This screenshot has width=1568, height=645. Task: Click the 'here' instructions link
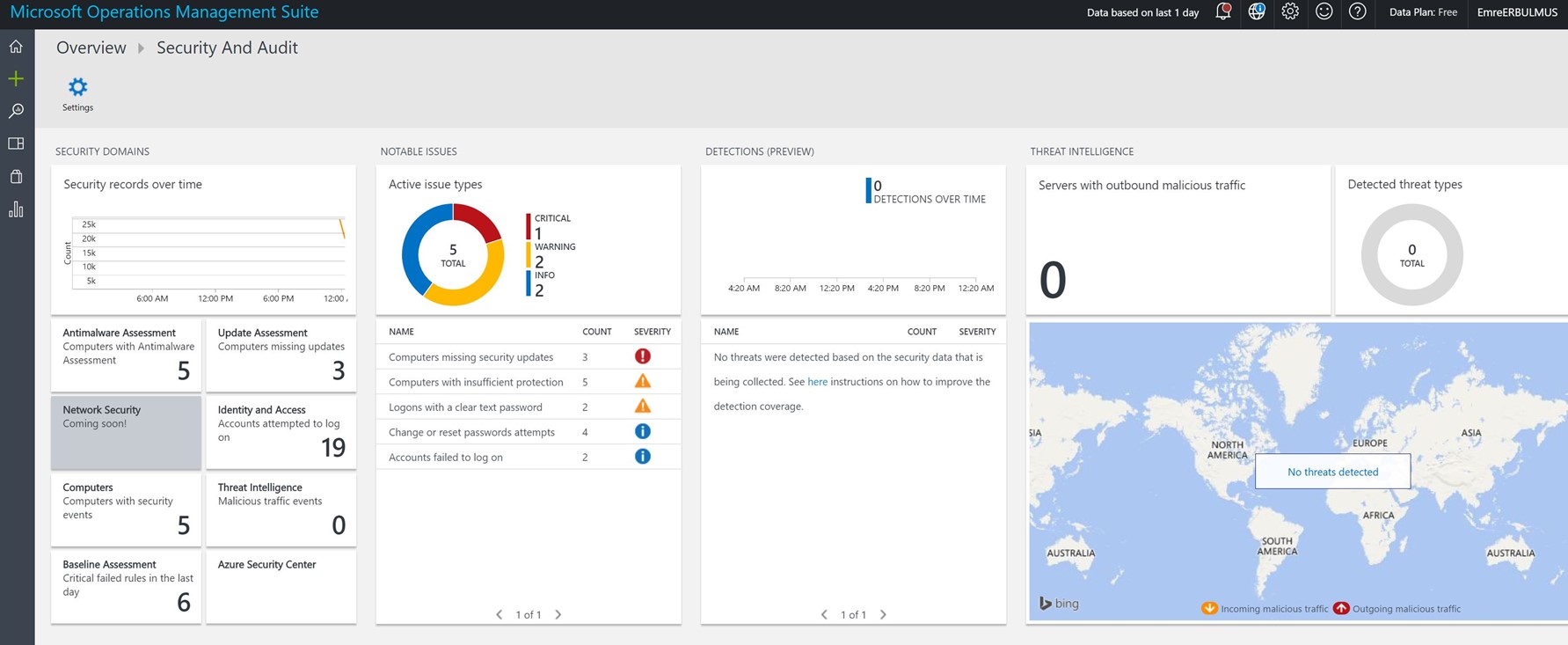pyautogui.click(x=817, y=382)
